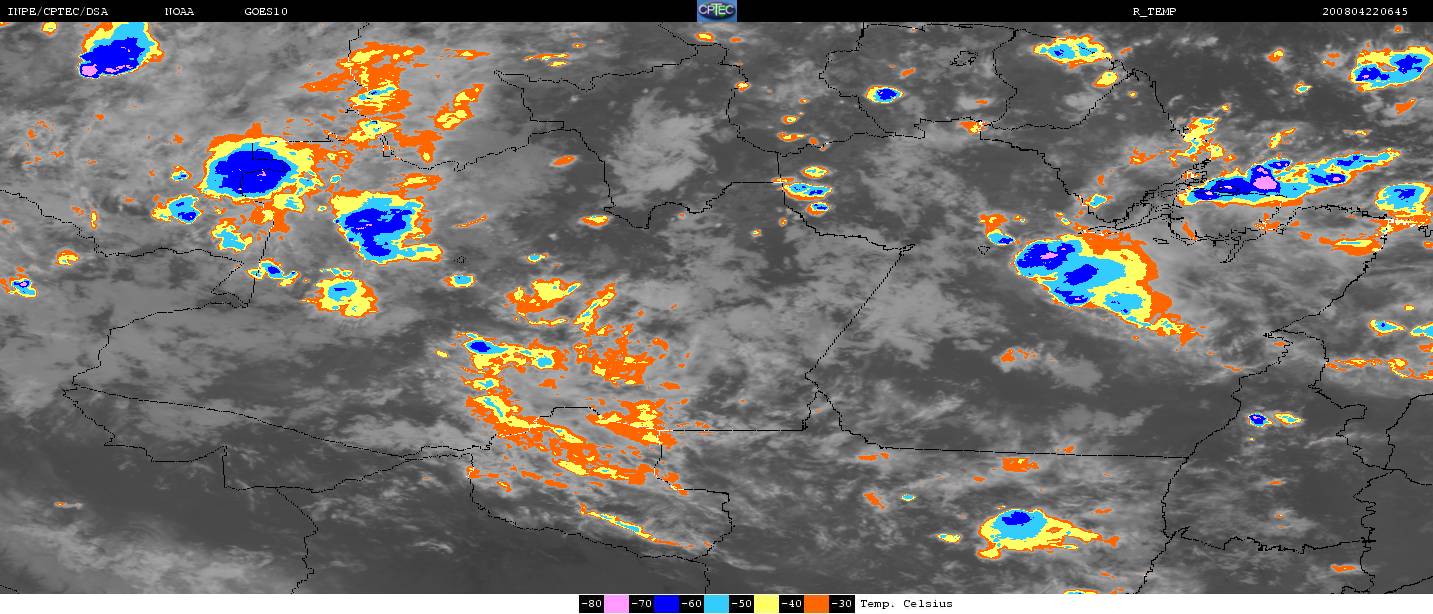Click the "-40" legend value

[x=791, y=604]
